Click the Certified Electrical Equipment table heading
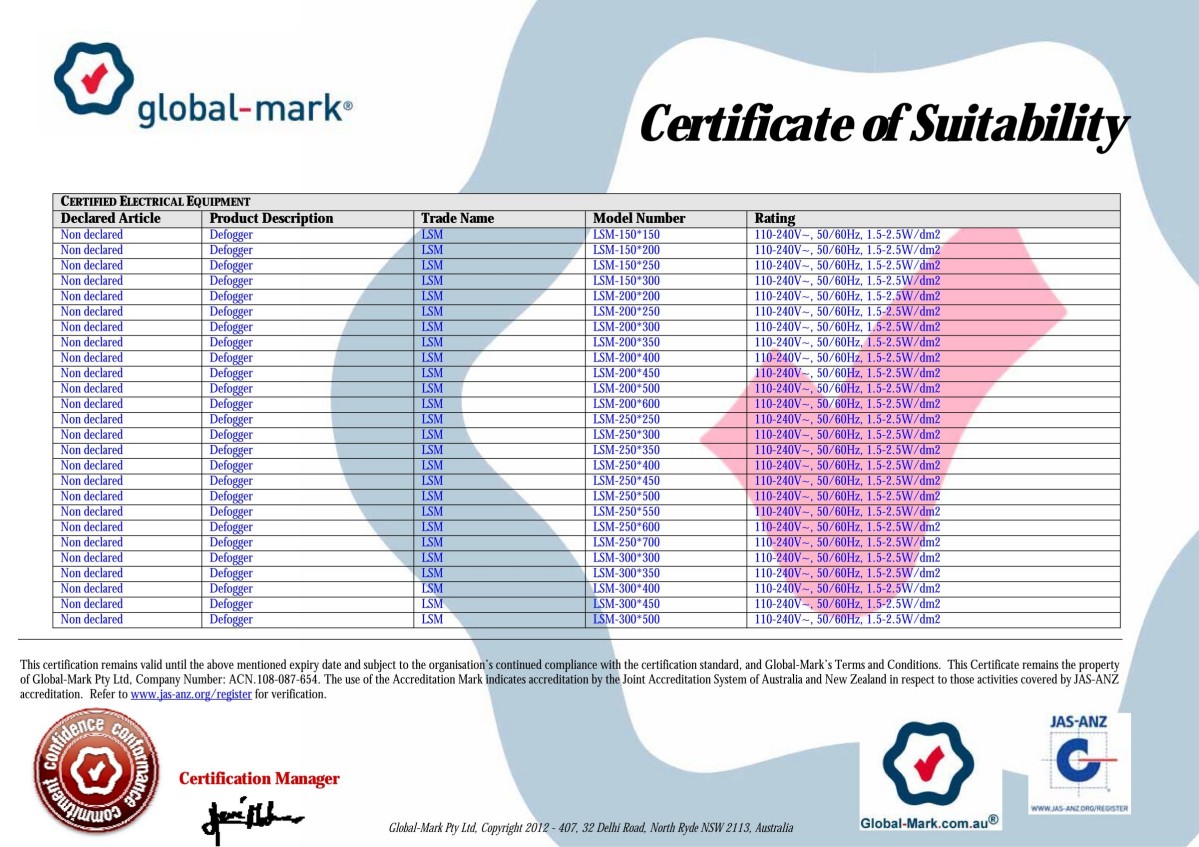 (155, 202)
